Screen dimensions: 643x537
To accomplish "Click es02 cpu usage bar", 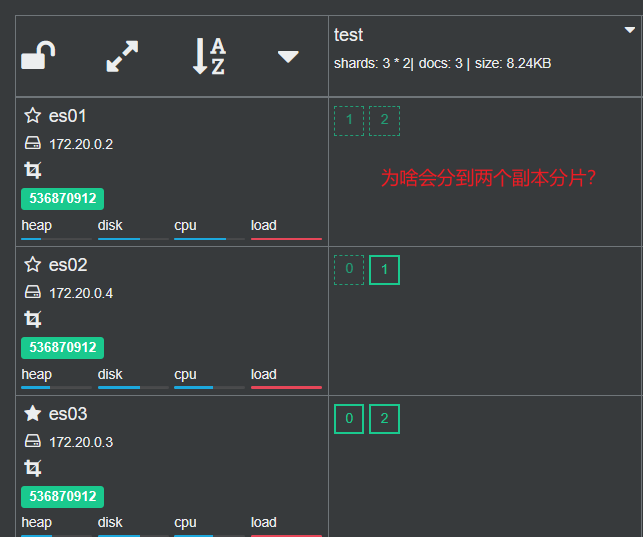I will [x=210, y=387].
